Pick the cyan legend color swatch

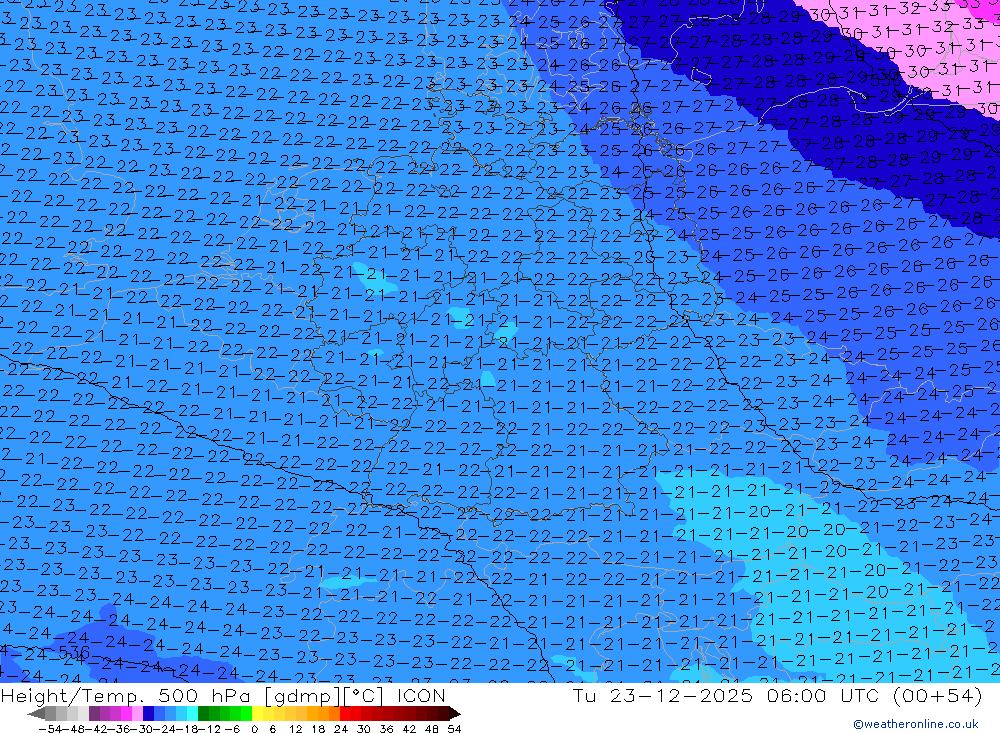click(192, 714)
